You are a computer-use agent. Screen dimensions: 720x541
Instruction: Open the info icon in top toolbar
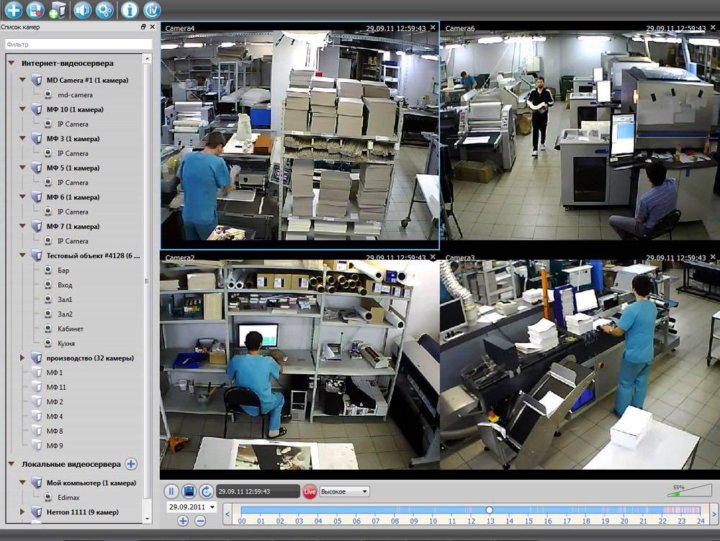(x=129, y=10)
